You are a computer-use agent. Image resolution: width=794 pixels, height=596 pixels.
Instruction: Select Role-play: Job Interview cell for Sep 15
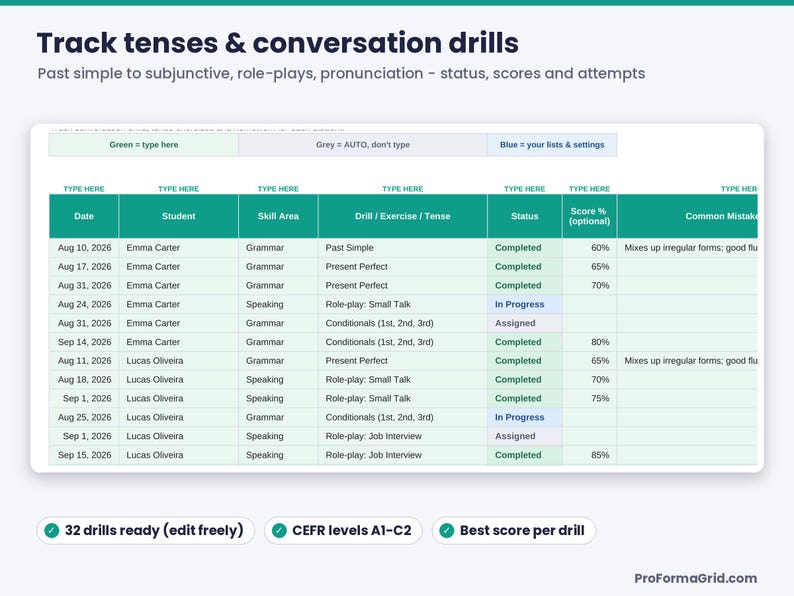(403, 455)
